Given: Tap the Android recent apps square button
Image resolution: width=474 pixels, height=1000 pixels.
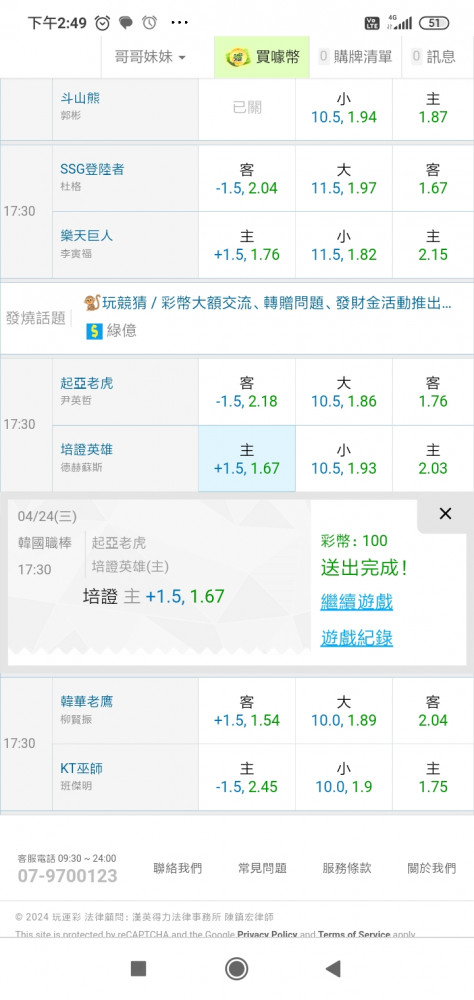Looking at the screenshot, I should point(138,969).
